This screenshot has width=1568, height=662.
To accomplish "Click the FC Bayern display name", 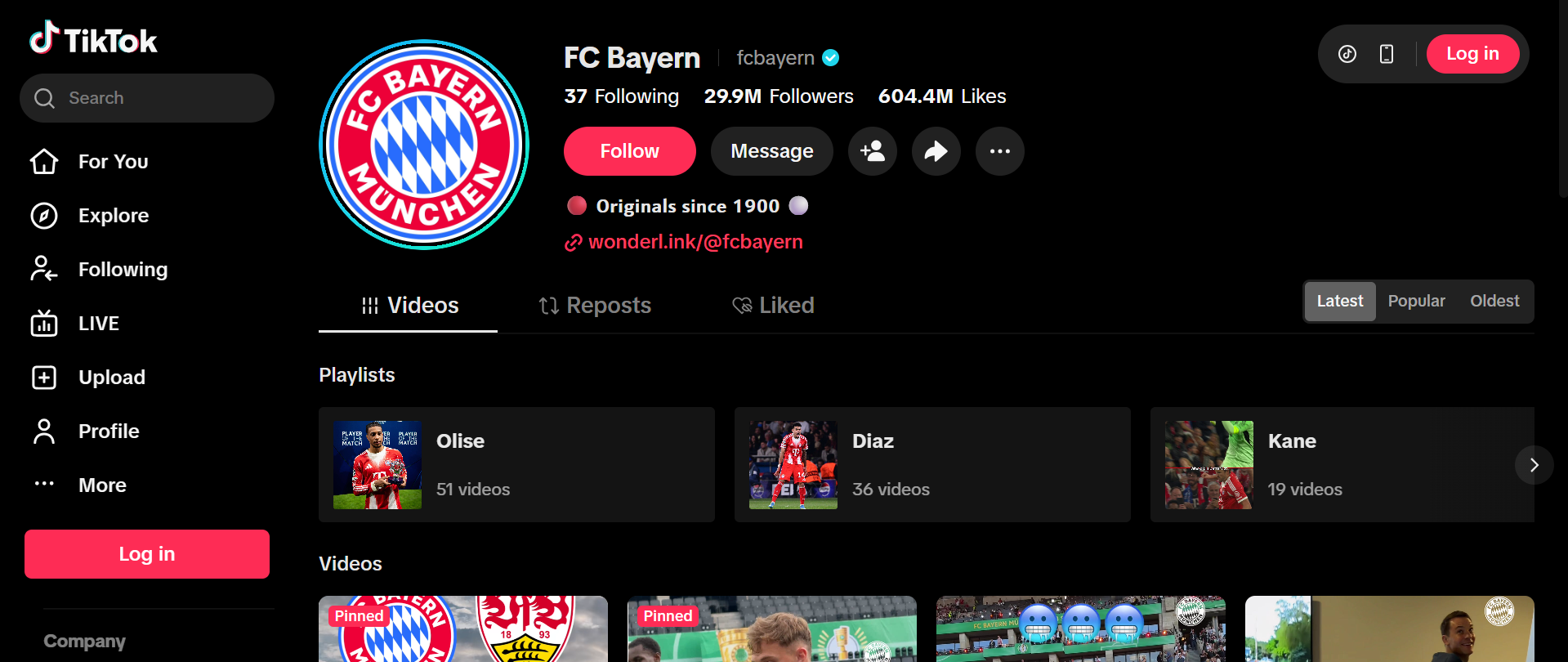I will point(632,58).
